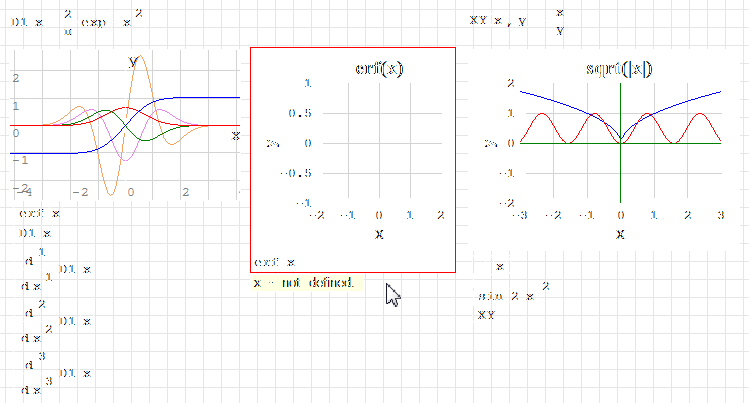749x403 pixels.
Task: Click the bottom-right corner resize handle of erf plot
Action: click(450, 246)
